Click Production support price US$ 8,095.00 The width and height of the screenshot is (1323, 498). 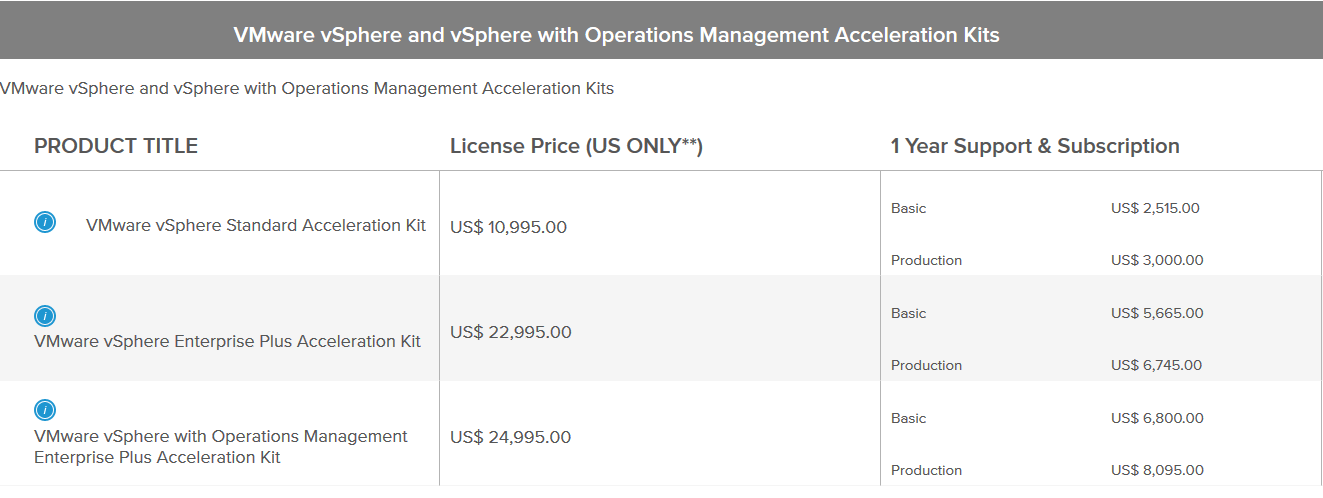pos(1157,470)
